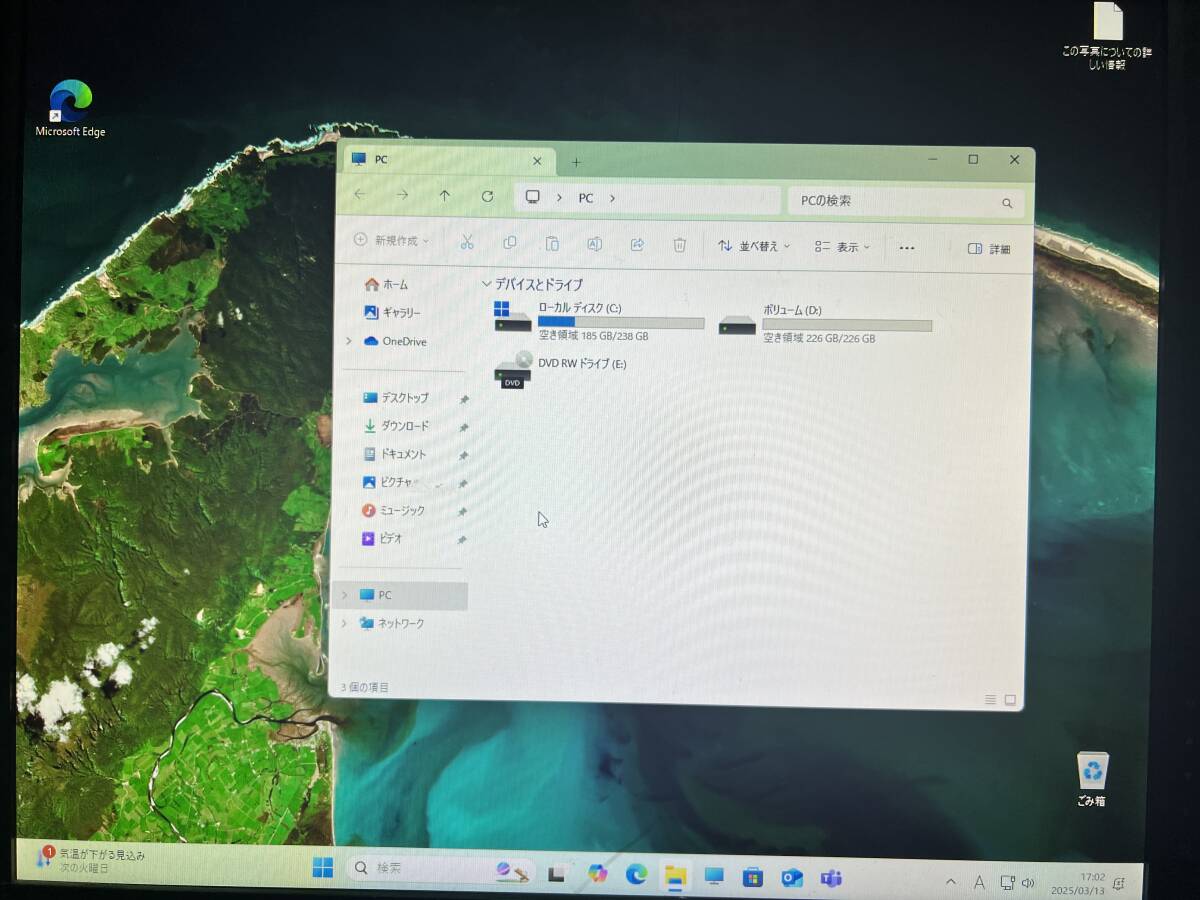Click File Explorer icon on taskbar
This screenshot has width=1200, height=900.
coord(676,875)
